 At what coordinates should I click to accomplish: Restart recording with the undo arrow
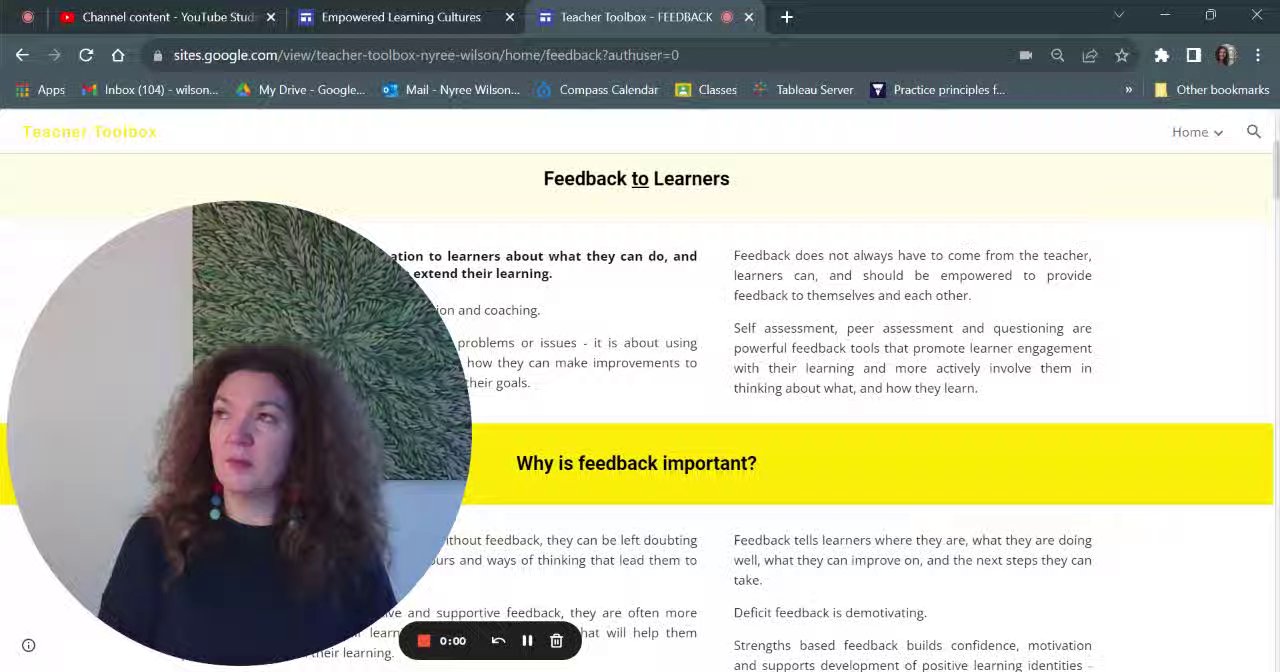[x=498, y=641]
